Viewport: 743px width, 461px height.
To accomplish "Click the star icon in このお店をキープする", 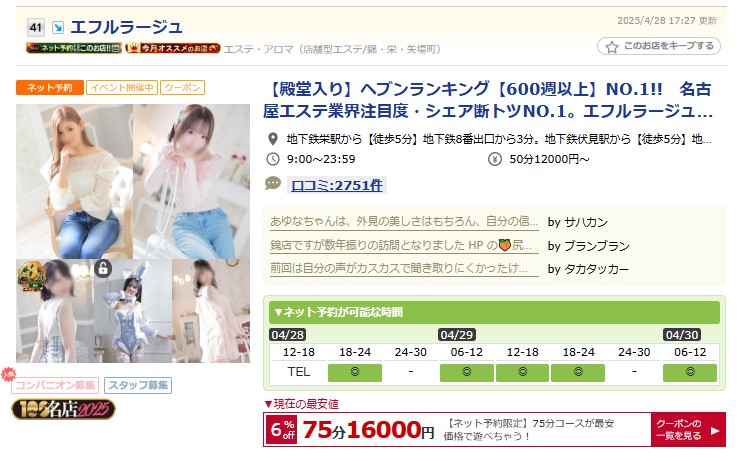I will point(612,47).
